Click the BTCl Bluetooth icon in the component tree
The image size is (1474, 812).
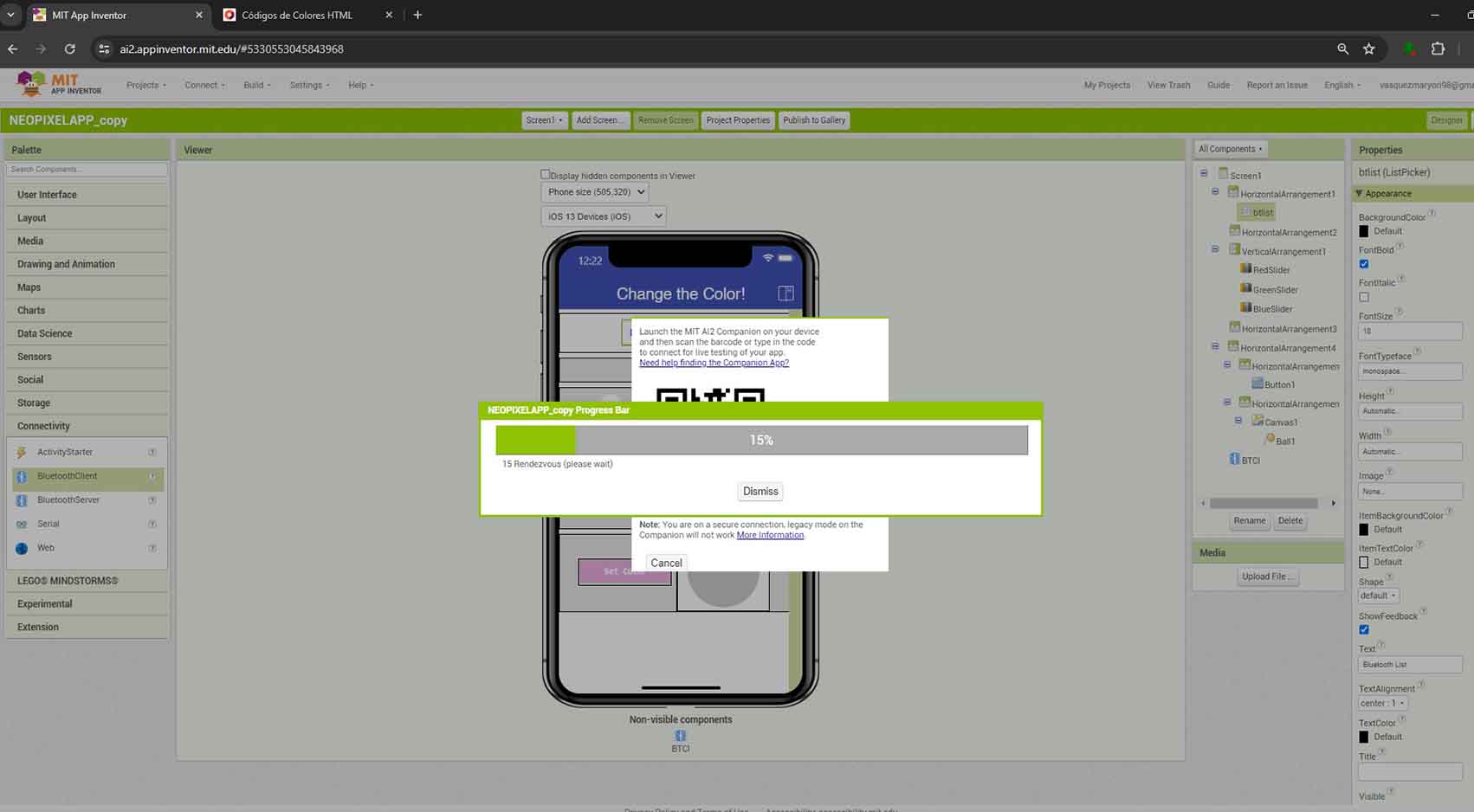pos(1235,459)
